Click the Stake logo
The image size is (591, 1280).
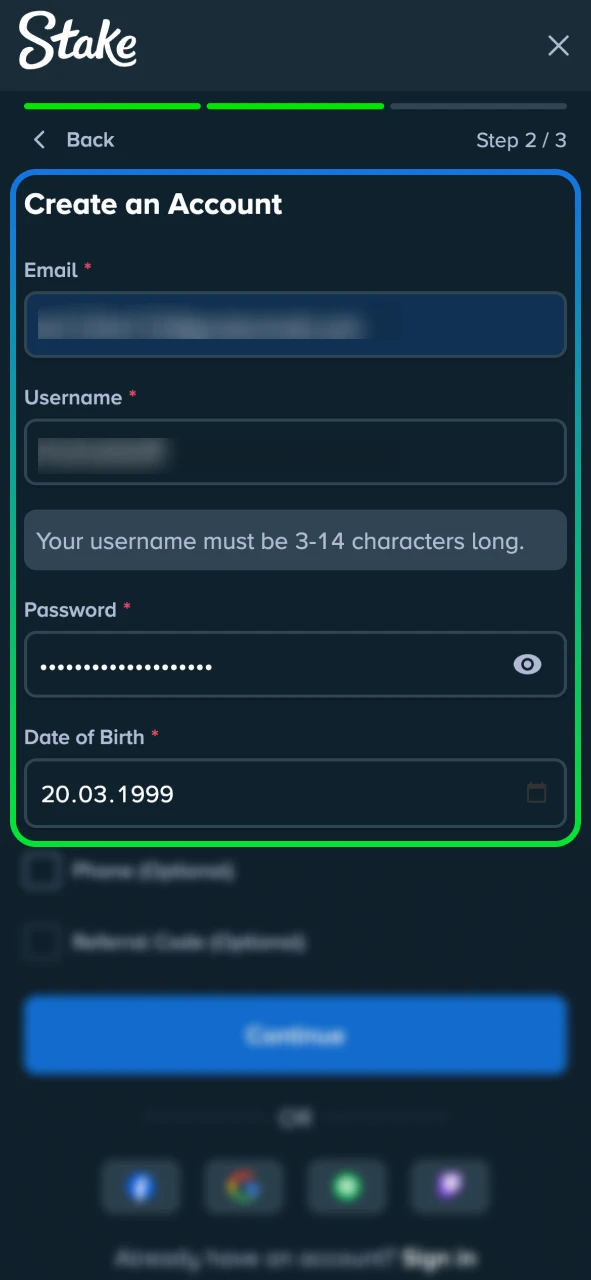pos(77,42)
